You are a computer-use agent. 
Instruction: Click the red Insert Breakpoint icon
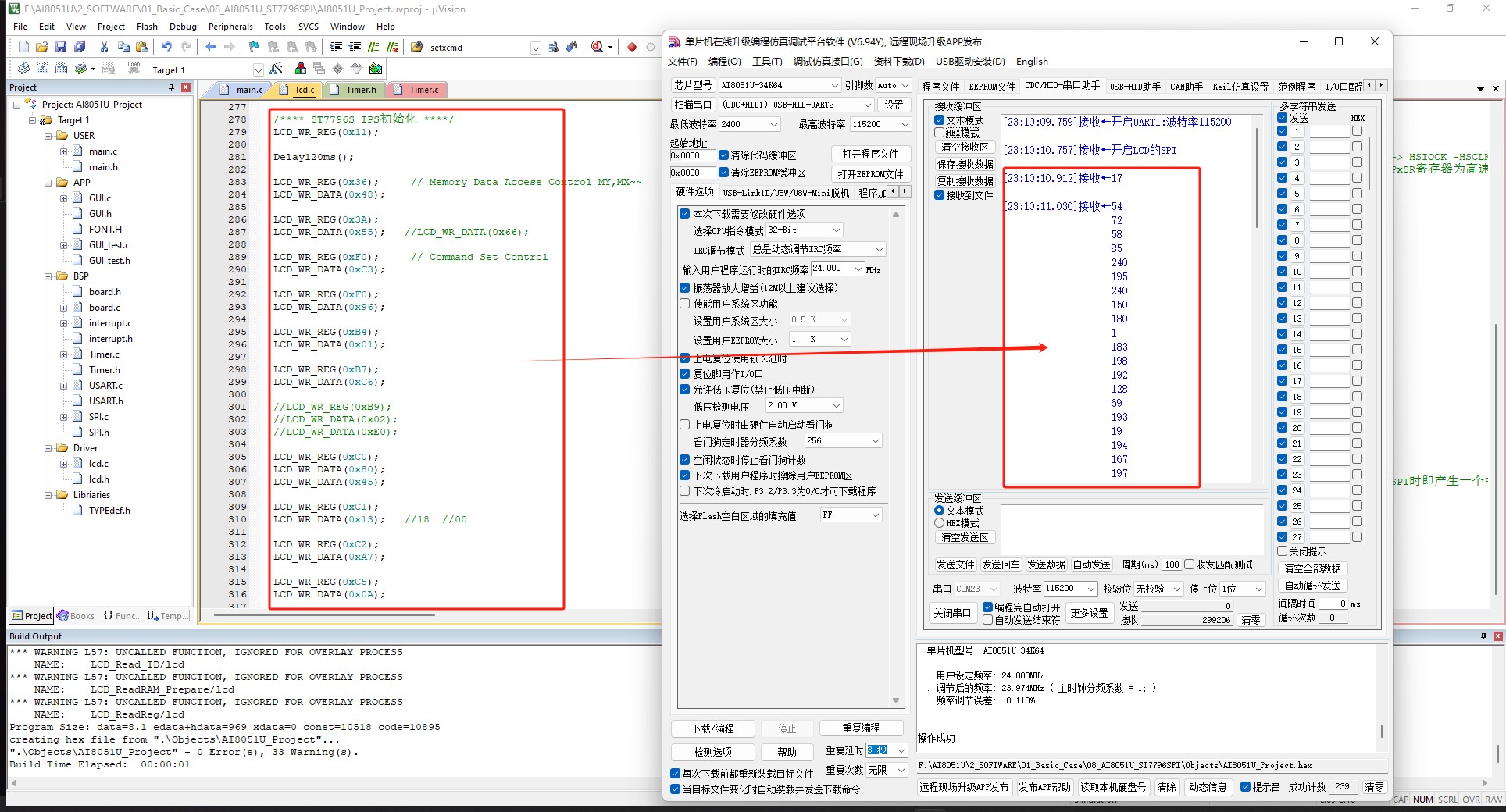coord(632,47)
